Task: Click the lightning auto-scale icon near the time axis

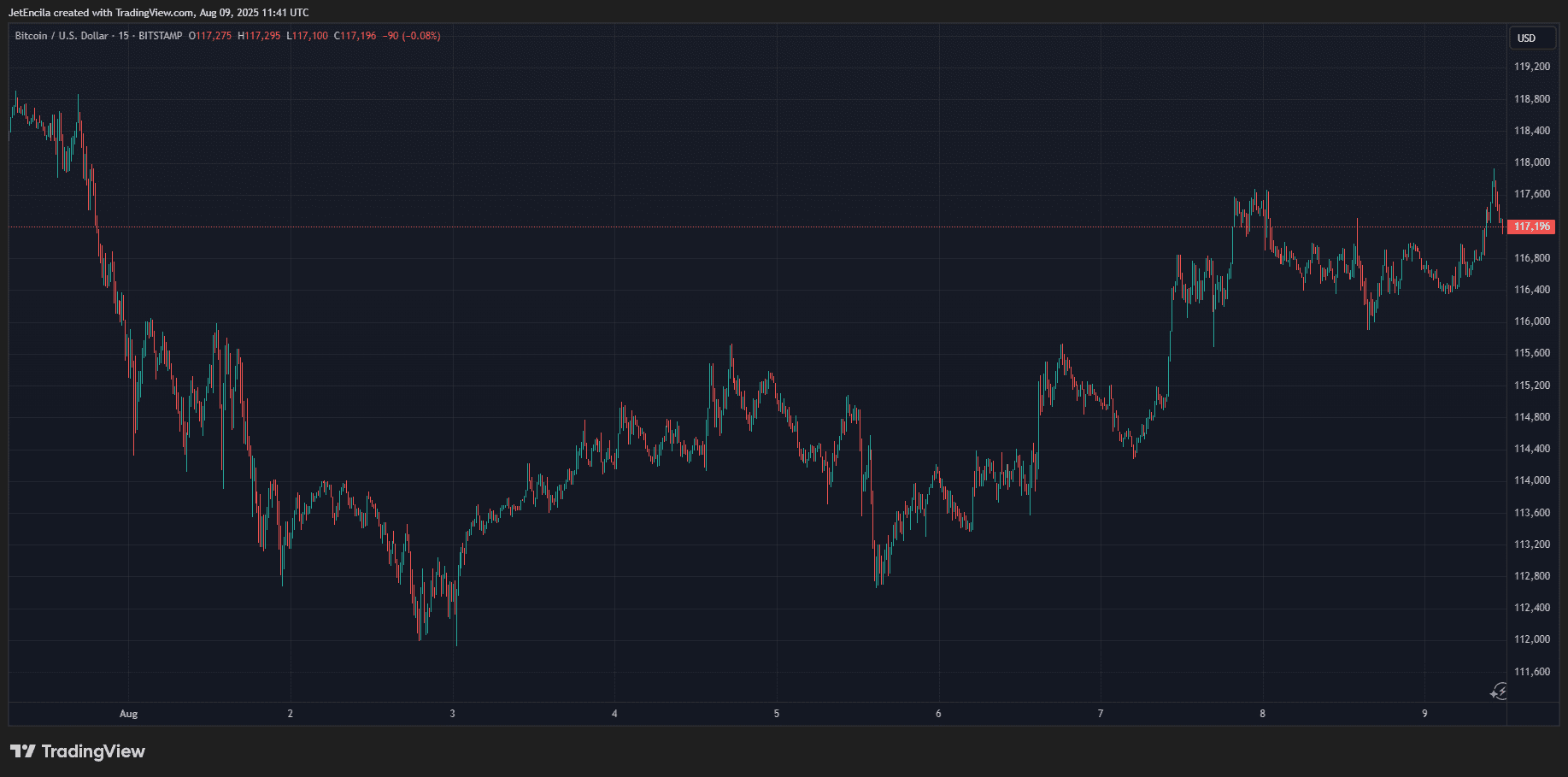Action: pos(1500,692)
